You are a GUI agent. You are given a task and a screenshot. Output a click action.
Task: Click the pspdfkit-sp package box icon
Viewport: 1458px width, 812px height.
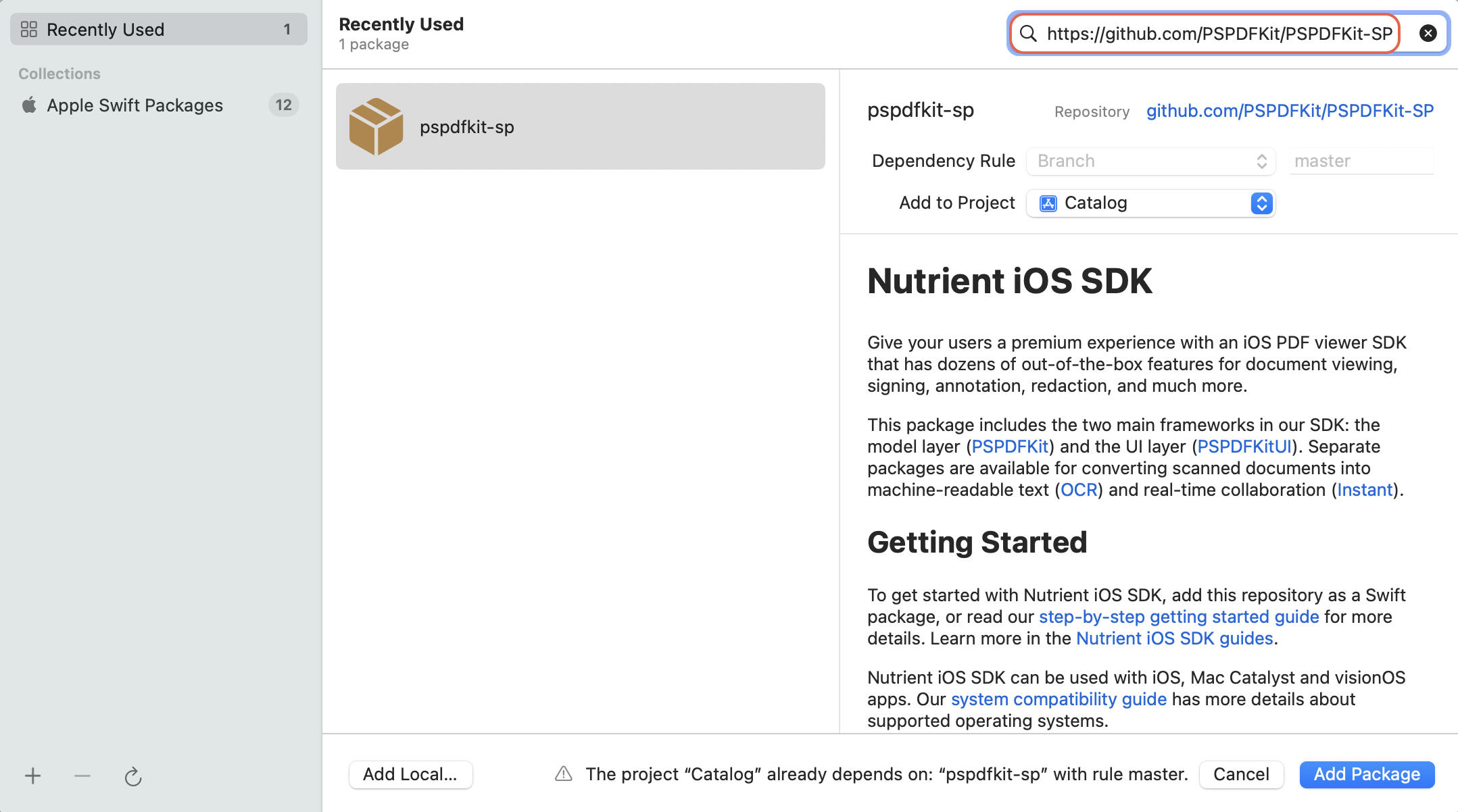tap(376, 126)
